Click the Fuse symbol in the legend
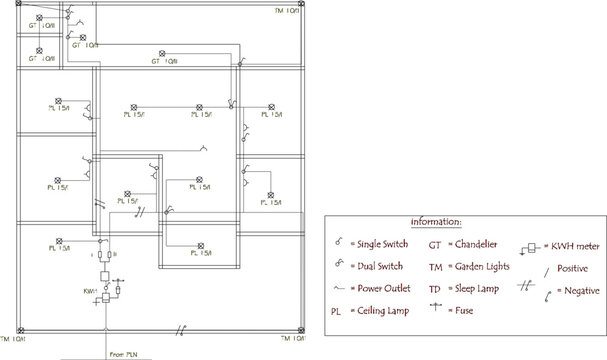 coord(436,307)
